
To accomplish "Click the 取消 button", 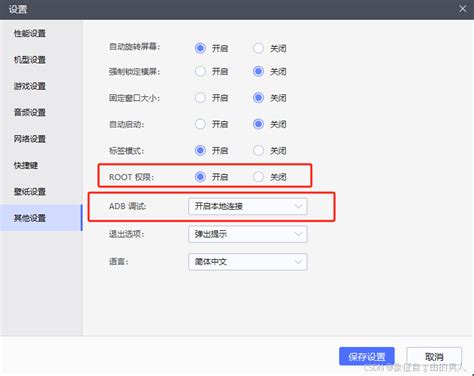I will (434, 356).
